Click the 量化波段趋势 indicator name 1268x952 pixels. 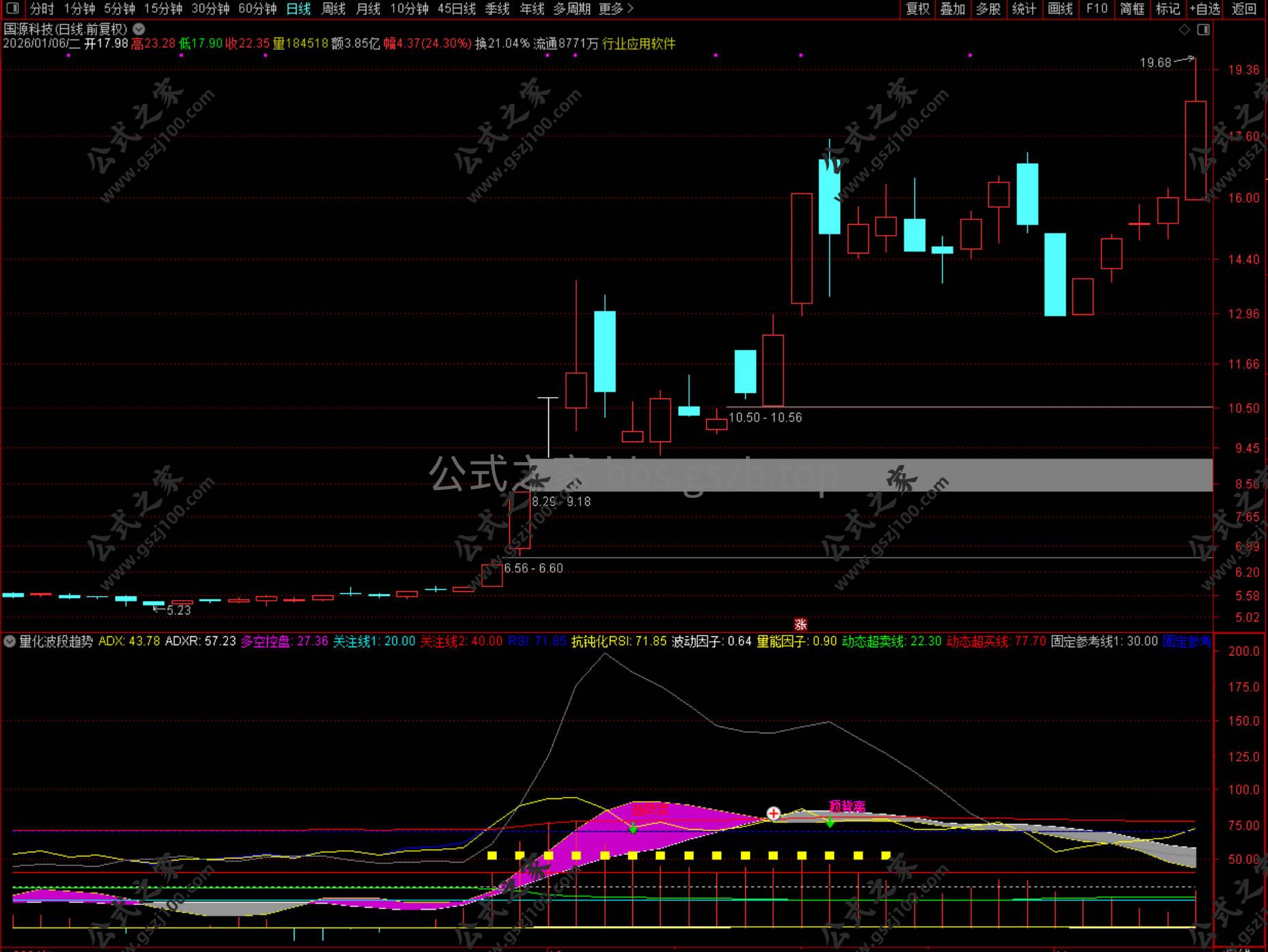(56, 641)
